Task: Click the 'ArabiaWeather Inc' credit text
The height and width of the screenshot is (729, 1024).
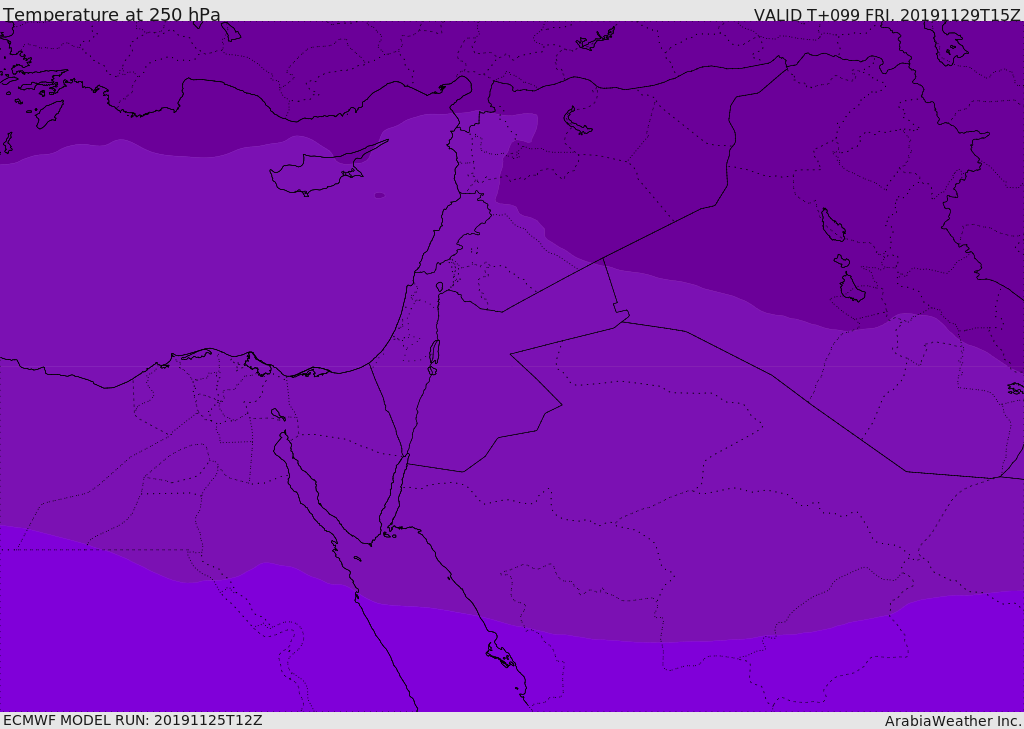Action: pos(953,721)
